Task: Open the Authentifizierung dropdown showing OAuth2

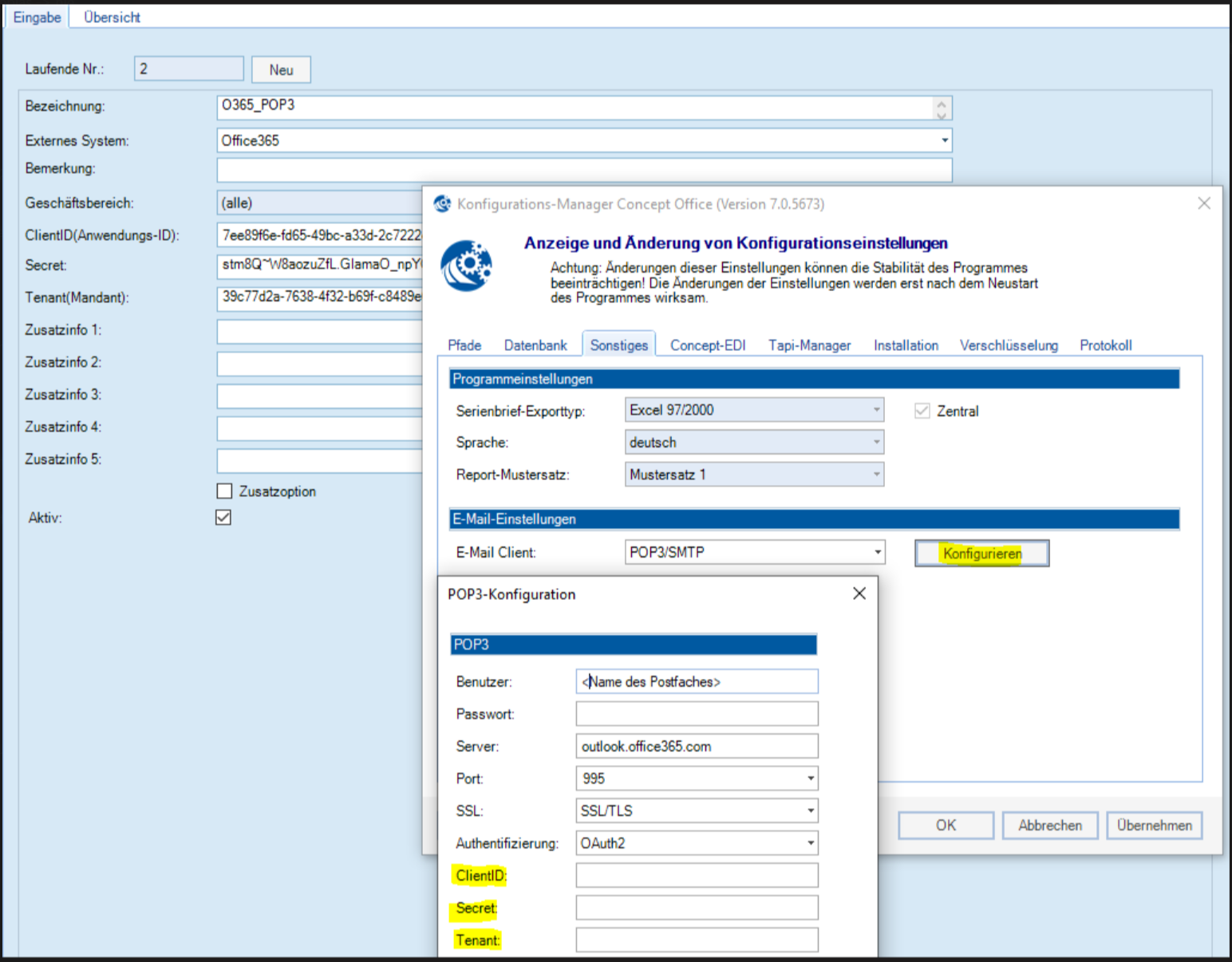Action: [810, 843]
